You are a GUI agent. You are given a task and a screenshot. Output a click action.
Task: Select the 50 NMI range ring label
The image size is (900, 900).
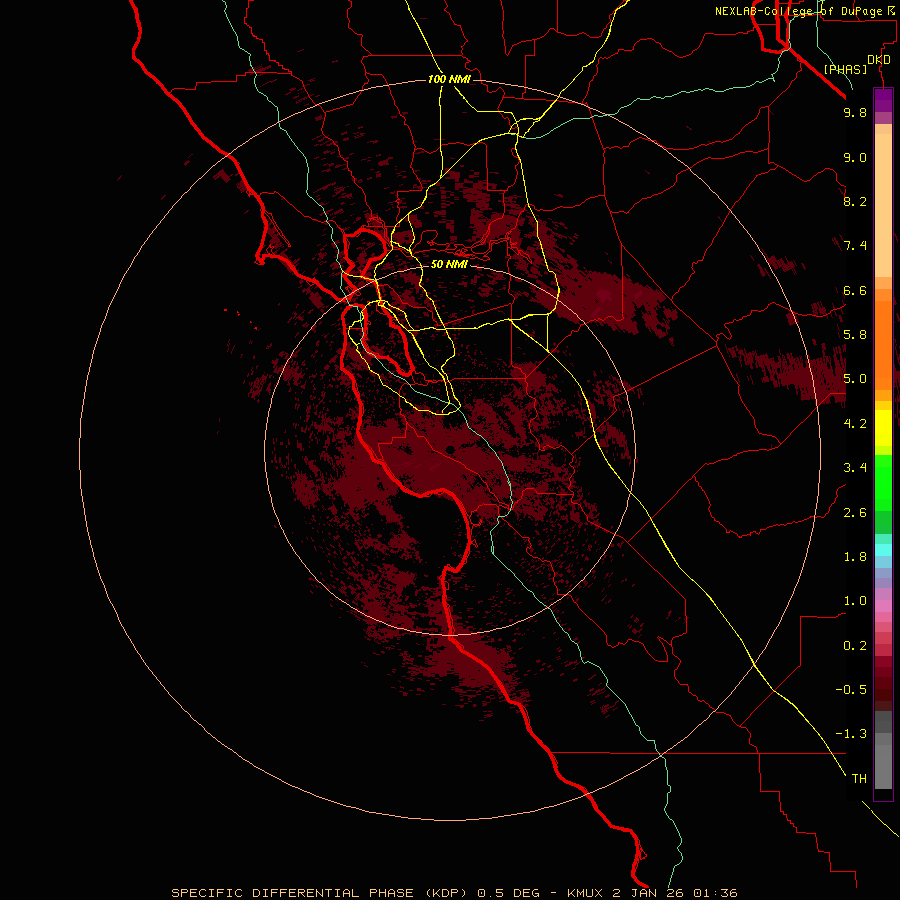[449, 264]
